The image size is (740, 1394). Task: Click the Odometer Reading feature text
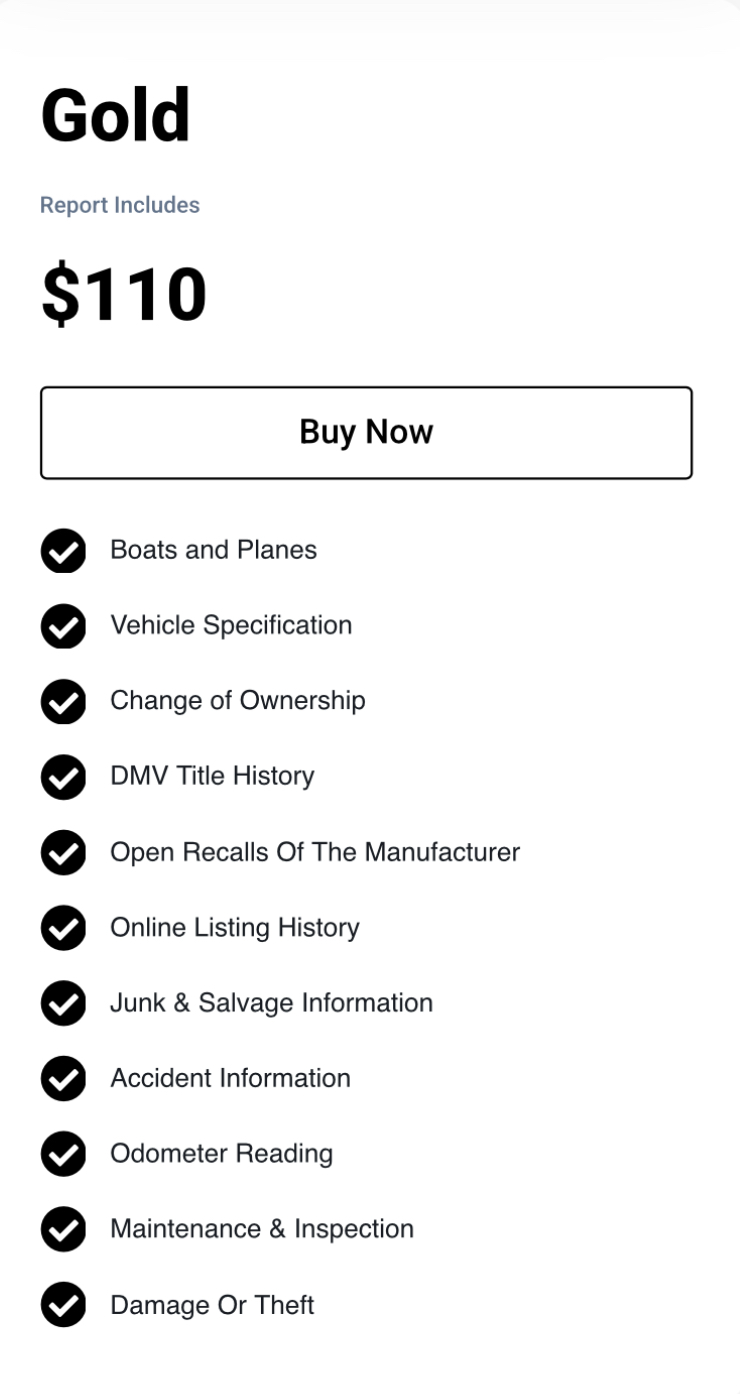221,1154
